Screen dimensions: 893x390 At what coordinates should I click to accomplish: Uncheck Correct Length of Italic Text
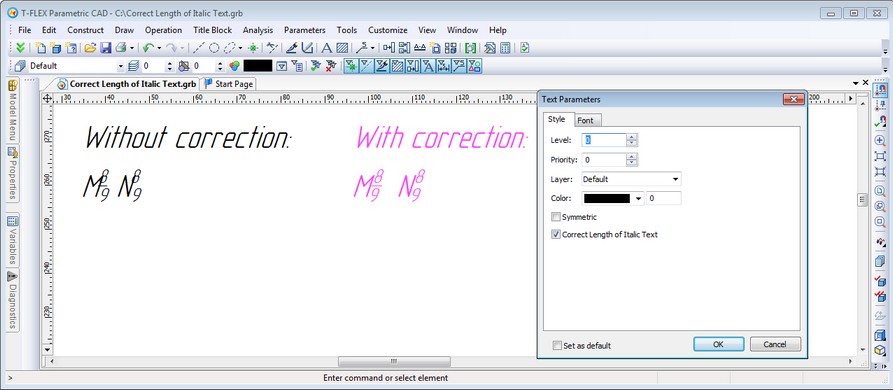pos(556,234)
